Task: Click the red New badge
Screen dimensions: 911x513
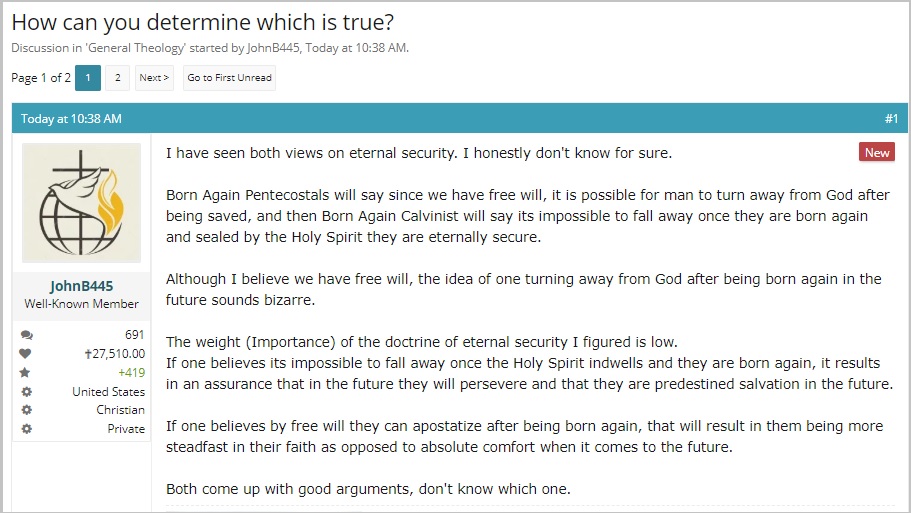Action: click(x=877, y=152)
